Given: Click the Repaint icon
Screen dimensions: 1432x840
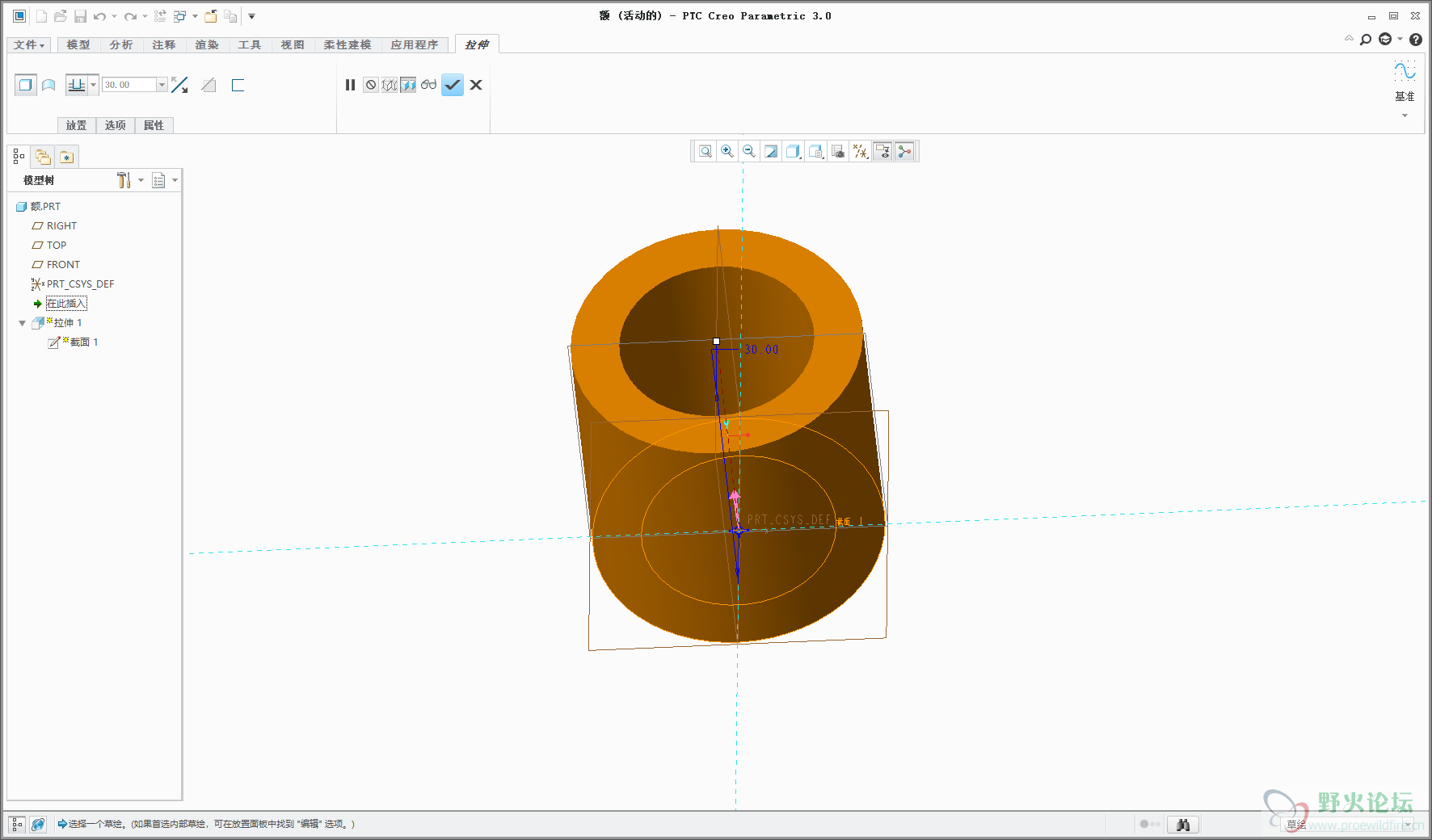Looking at the screenshot, I should 771,151.
